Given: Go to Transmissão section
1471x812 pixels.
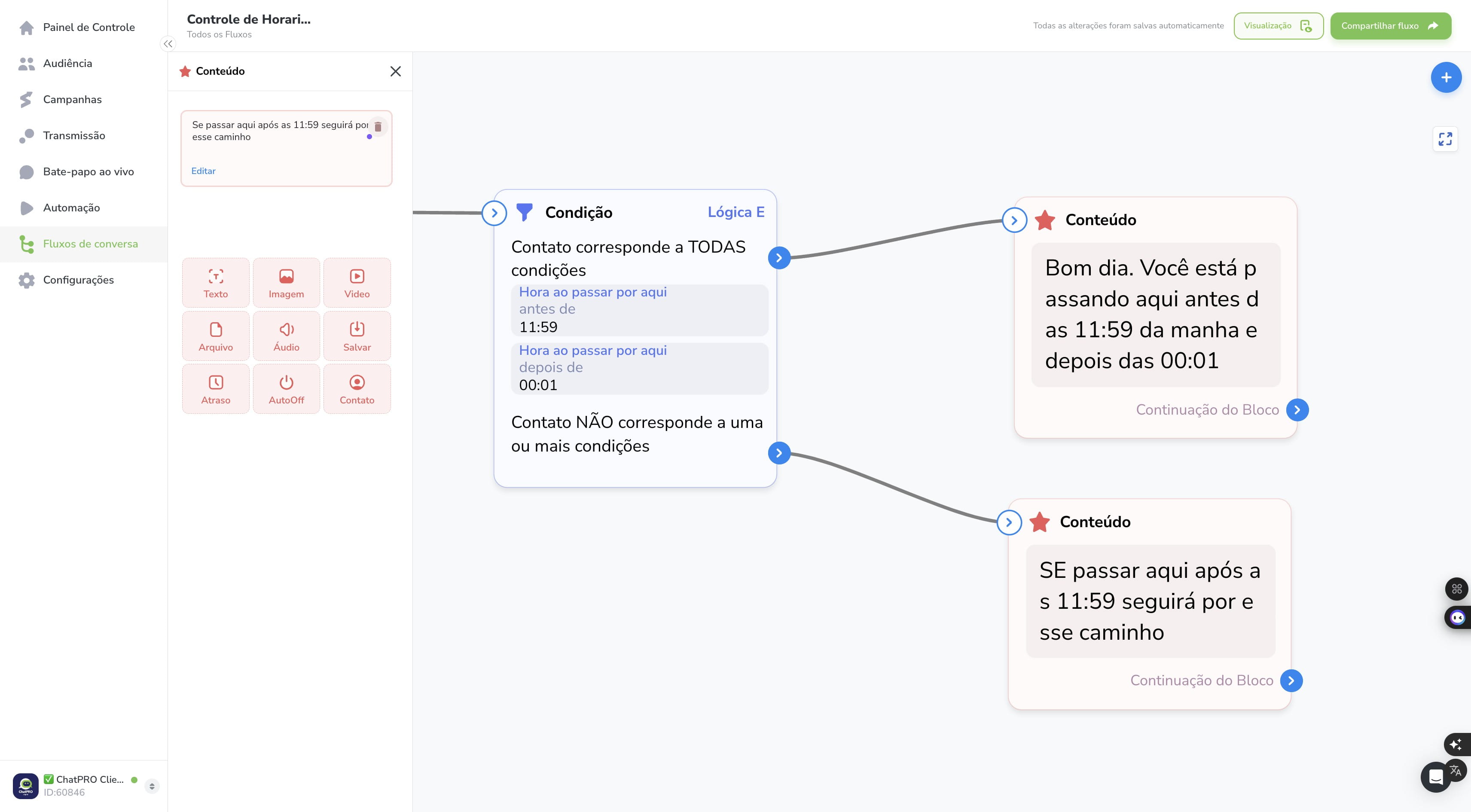Looking at the screenshot, I should pyautogui.click(x=83, y=135).
